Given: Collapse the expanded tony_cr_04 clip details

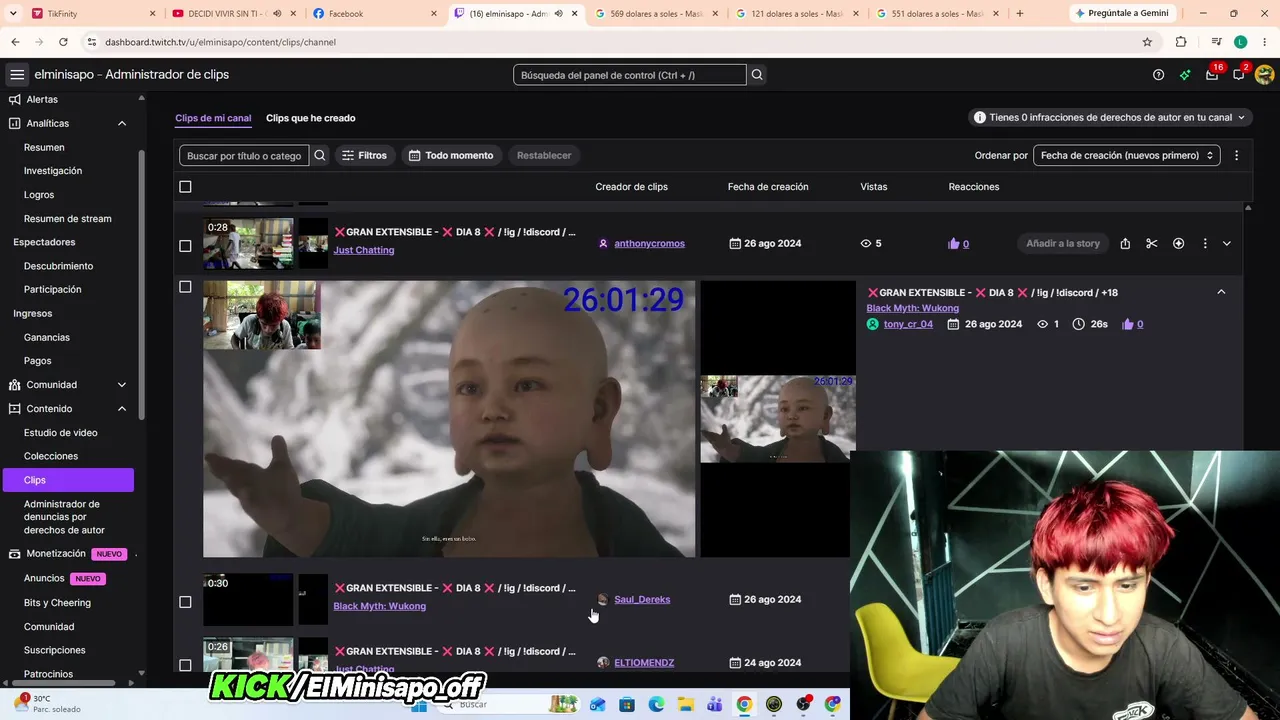Looking at the screenshot, I should tap(1221, 292).
